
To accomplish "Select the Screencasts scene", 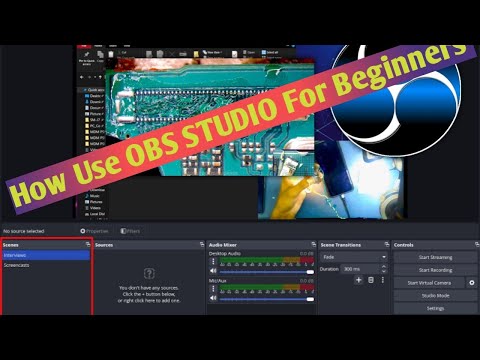I will coord(46,265).
